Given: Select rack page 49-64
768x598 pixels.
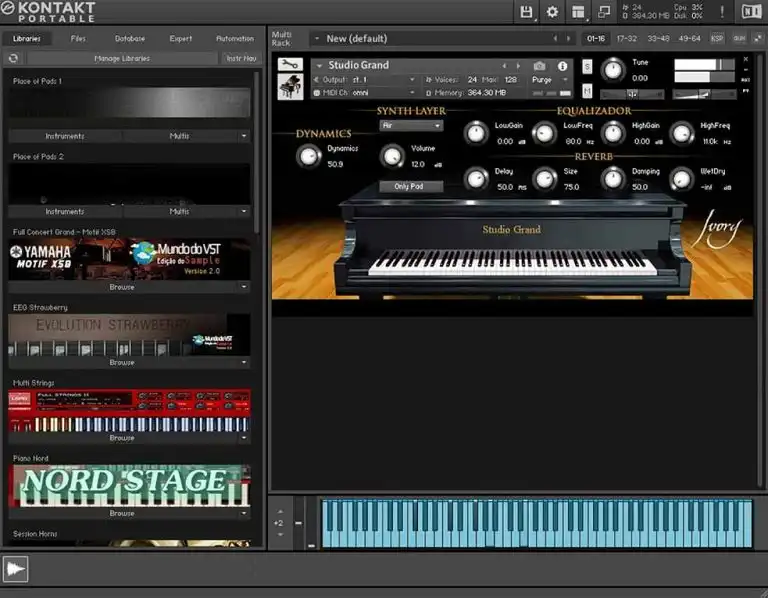Looking at the screenshot, I should tap(690, 38).
